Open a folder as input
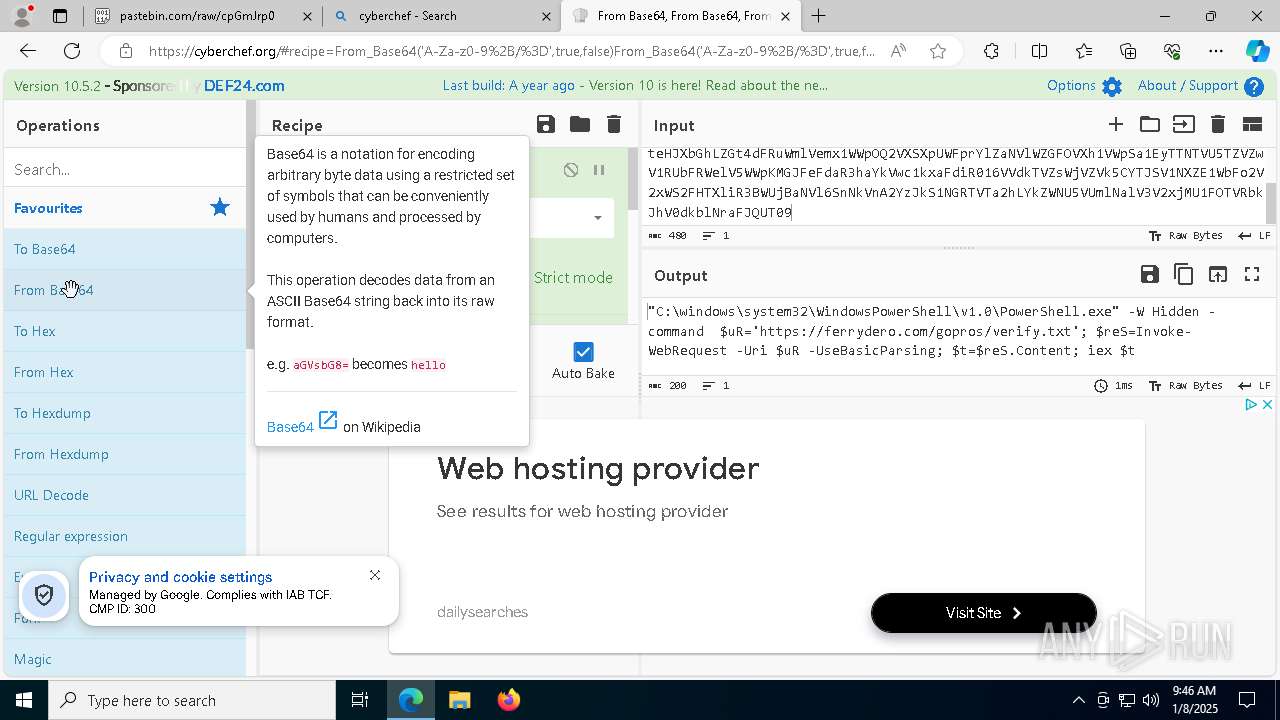Screen dimensions: 1280x720 1149,124
